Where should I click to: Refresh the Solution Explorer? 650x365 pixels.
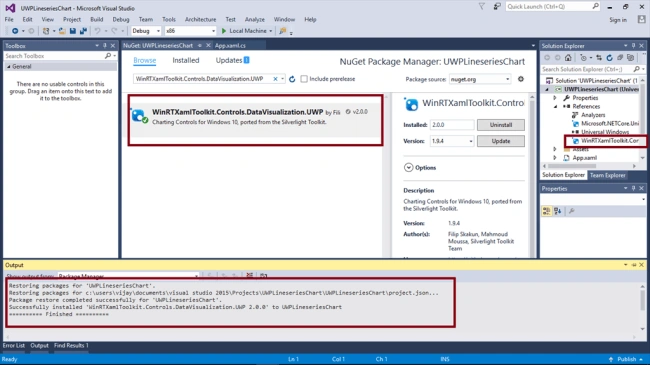[x=609, y=58]
